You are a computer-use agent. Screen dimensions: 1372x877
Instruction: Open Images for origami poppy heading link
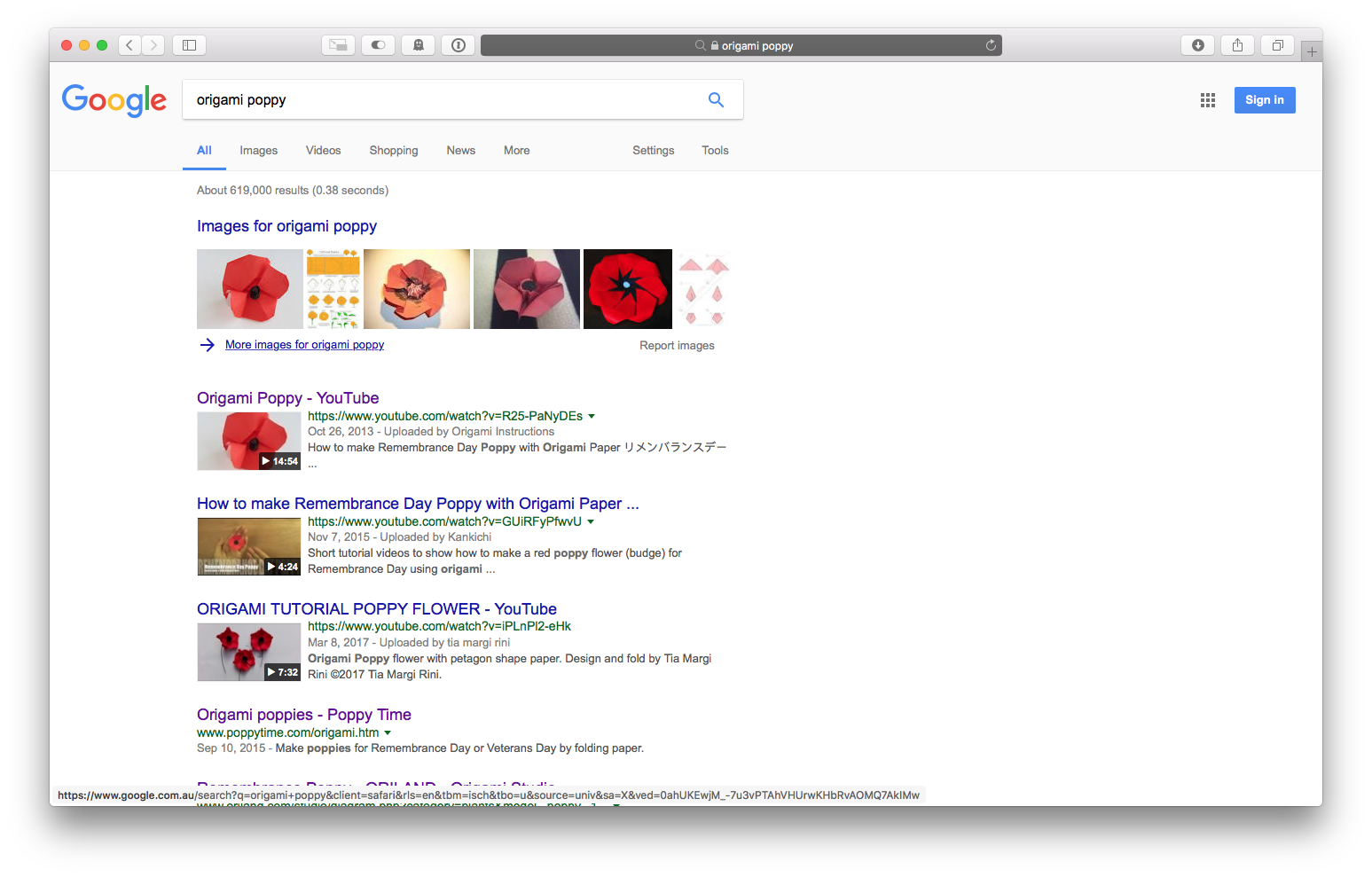pos(286,226)
